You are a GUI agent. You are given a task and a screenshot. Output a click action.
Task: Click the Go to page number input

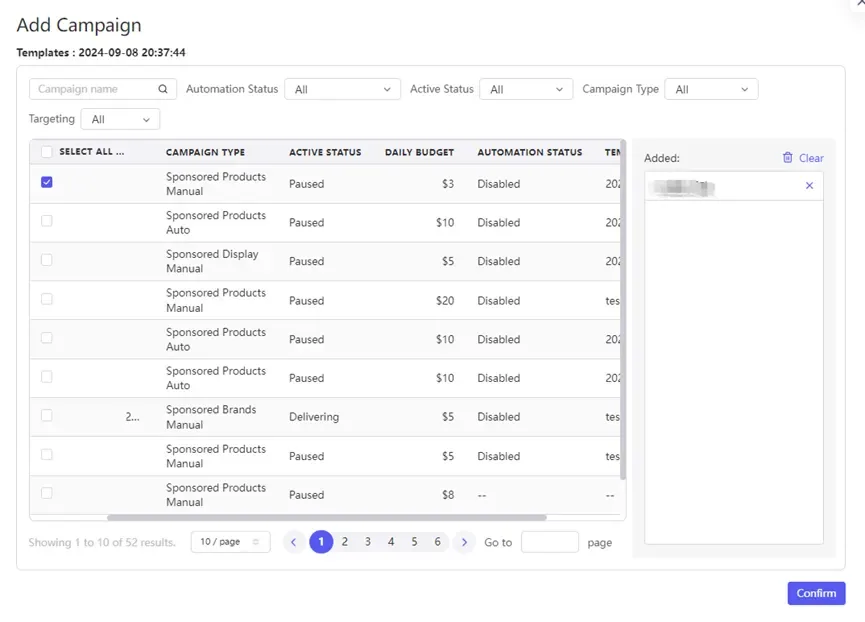click(x=550, y=542)
